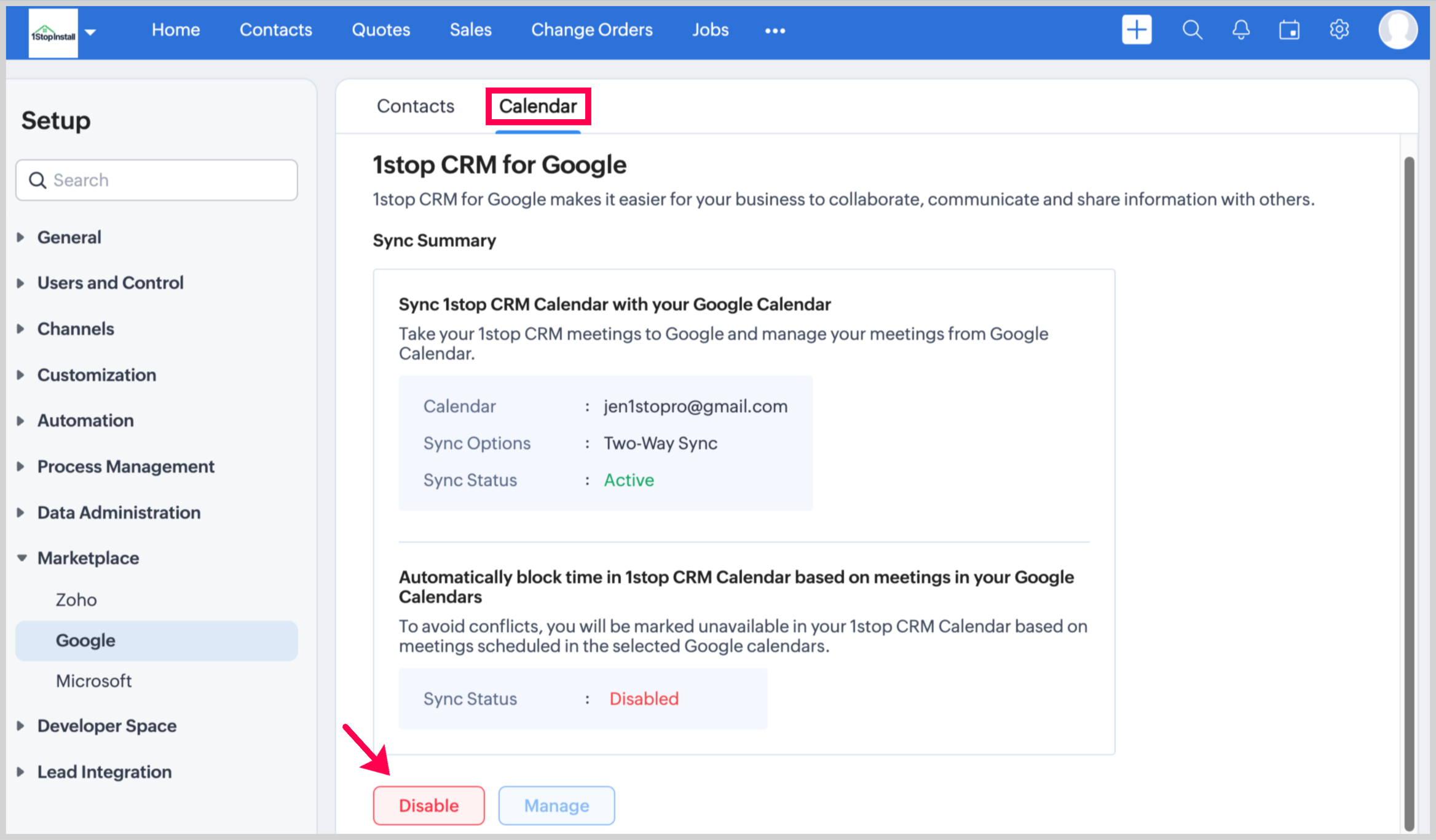Open dropdown arrow beside the logo
Viewport: 1436px width, 840px height.
pyautogui.click(x=90, y=32)
